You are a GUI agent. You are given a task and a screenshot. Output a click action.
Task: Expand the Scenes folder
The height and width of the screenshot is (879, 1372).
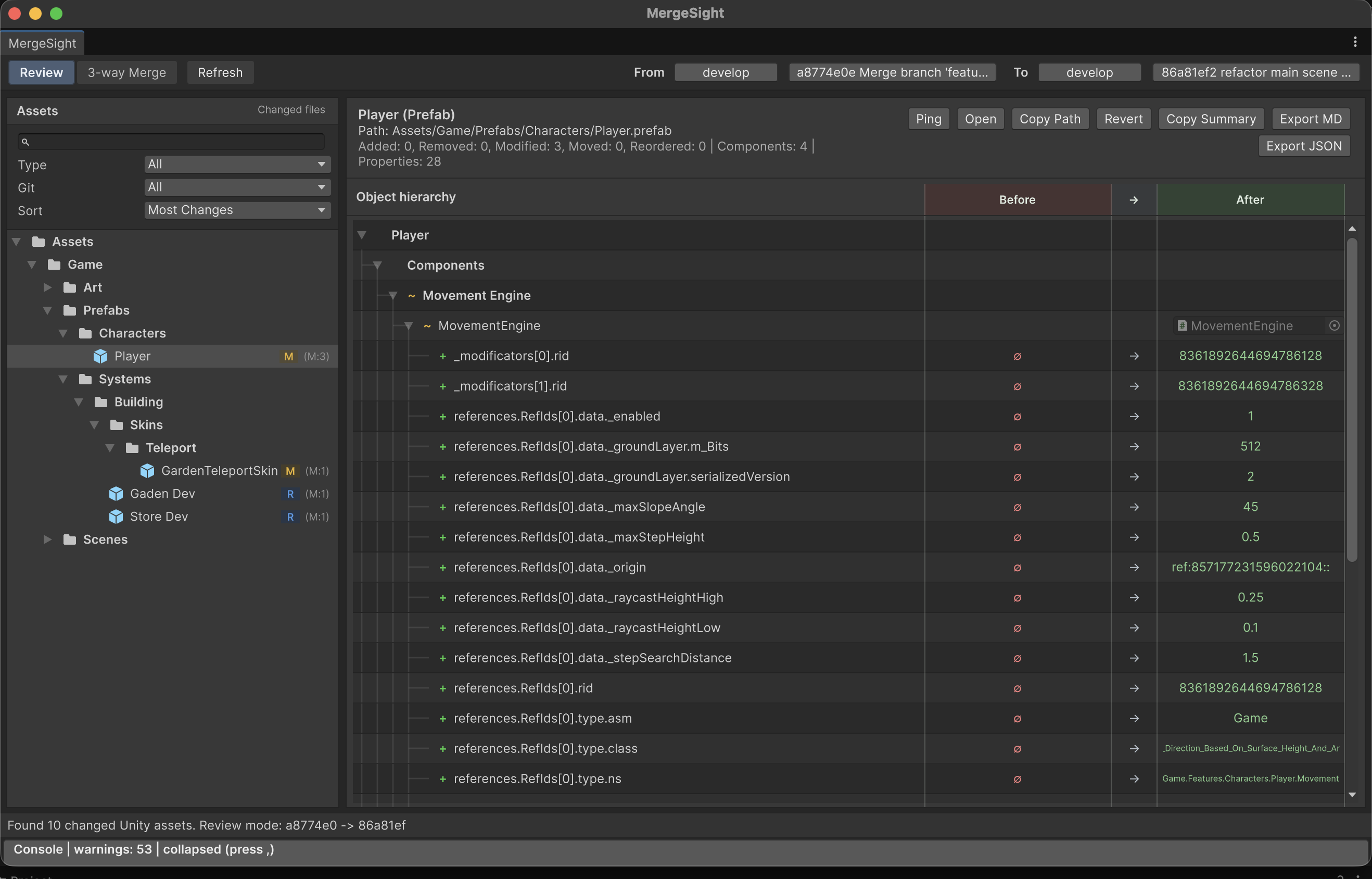tap(47, 539)
